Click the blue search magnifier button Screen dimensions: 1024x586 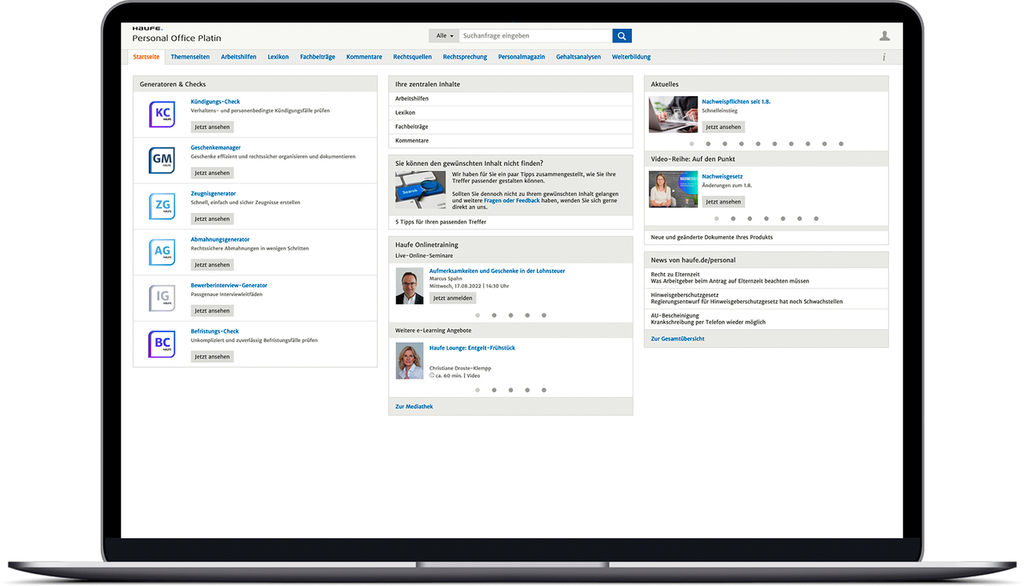tap(622, 36)
